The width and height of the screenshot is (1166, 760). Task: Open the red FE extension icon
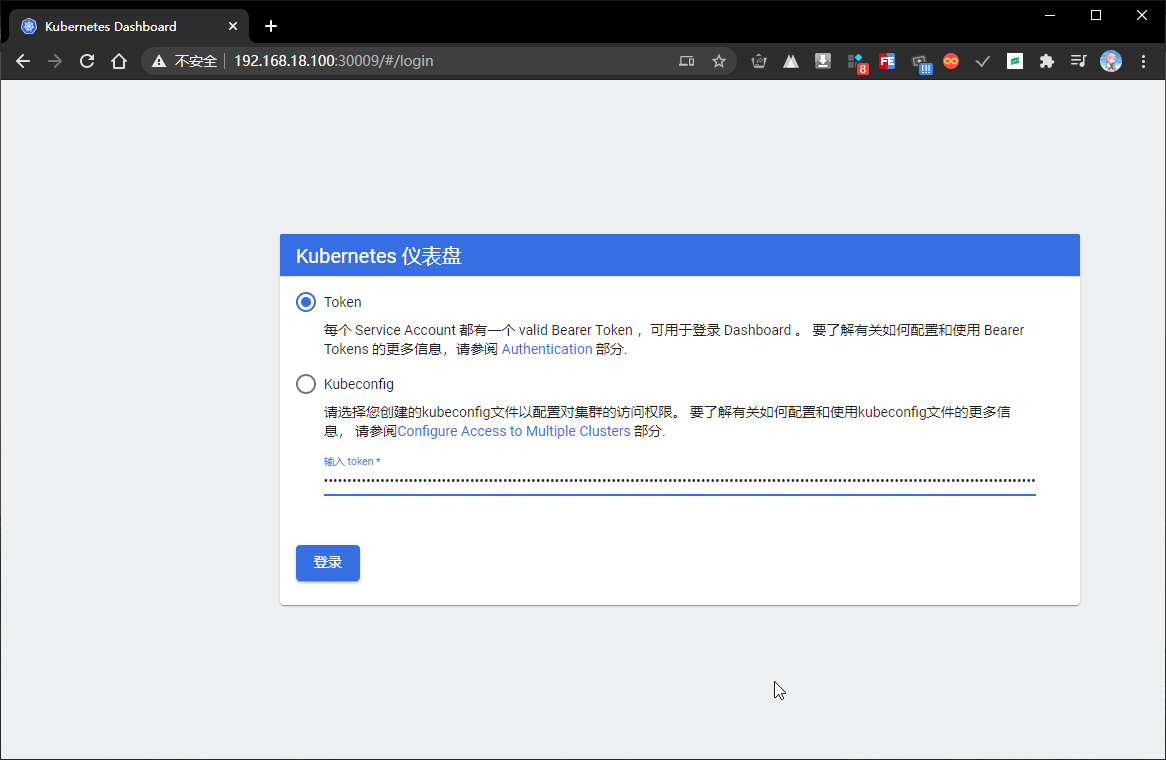886,61
